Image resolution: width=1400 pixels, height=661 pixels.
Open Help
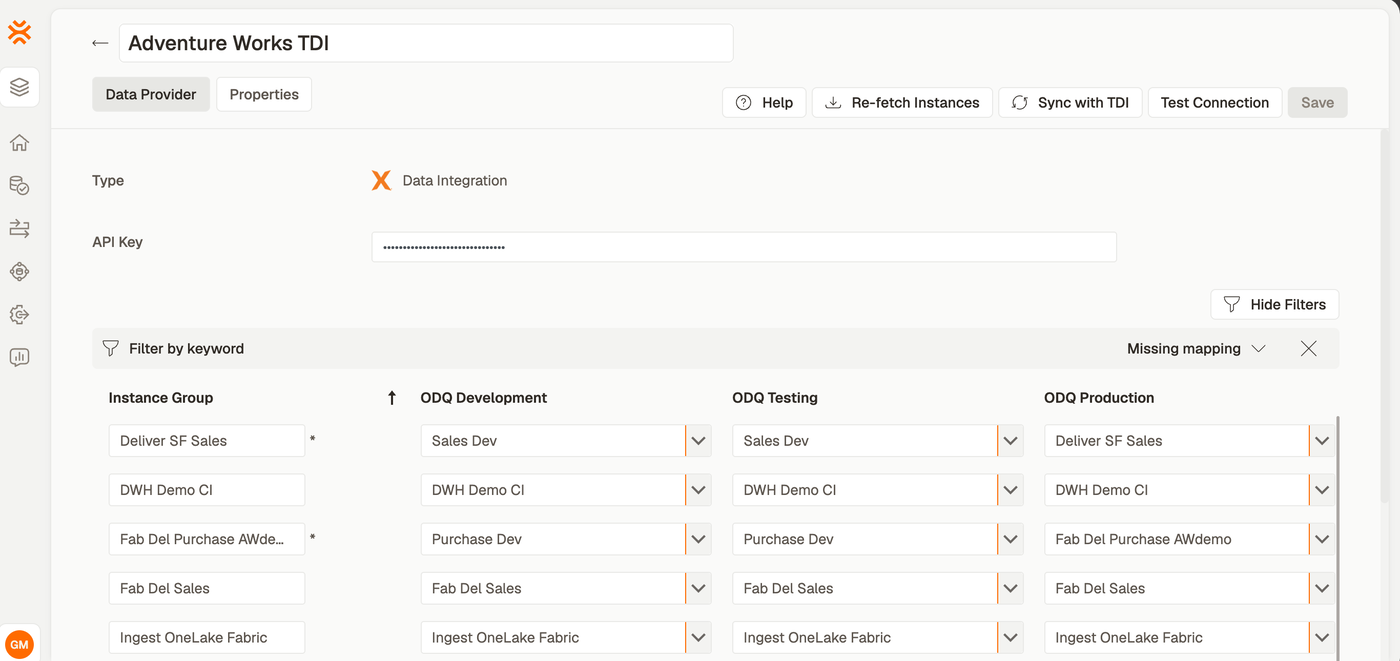(x=764, y=102)
